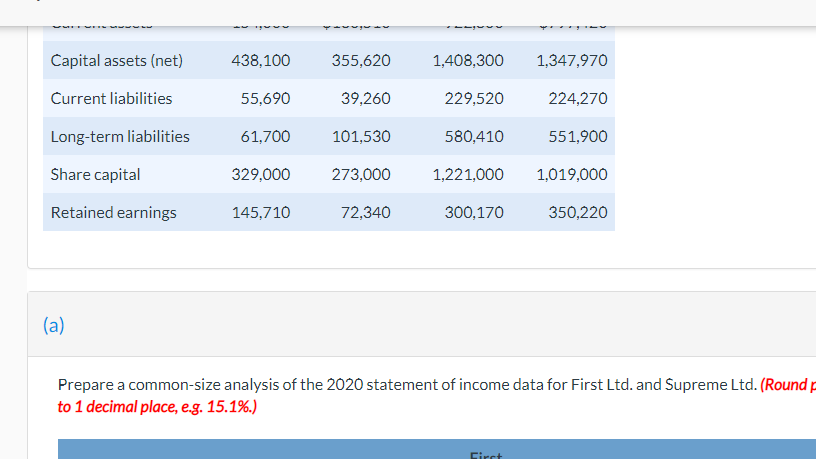
Task: Click the value 72,340 in Retained earnings row
Action: pos(366,212)
